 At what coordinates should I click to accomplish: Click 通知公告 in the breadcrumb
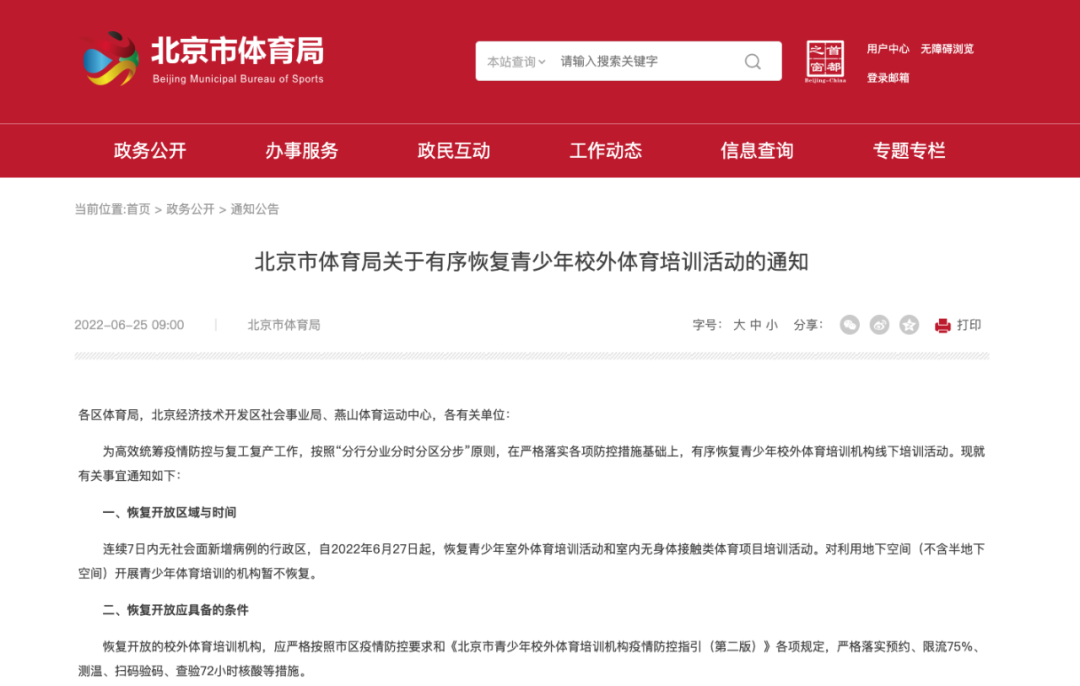point(255,209)
